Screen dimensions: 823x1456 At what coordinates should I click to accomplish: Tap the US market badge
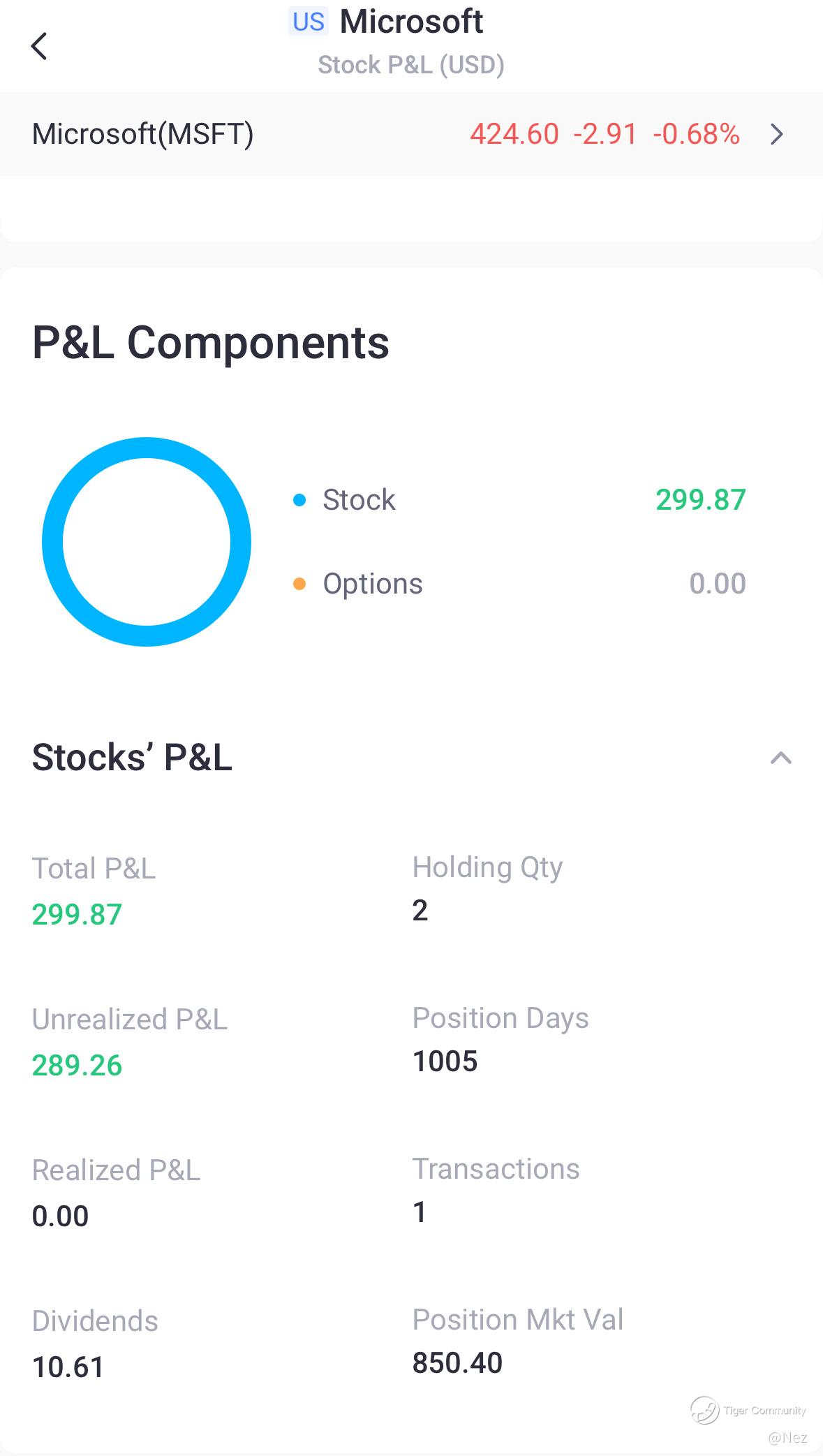tap(308, 22)
